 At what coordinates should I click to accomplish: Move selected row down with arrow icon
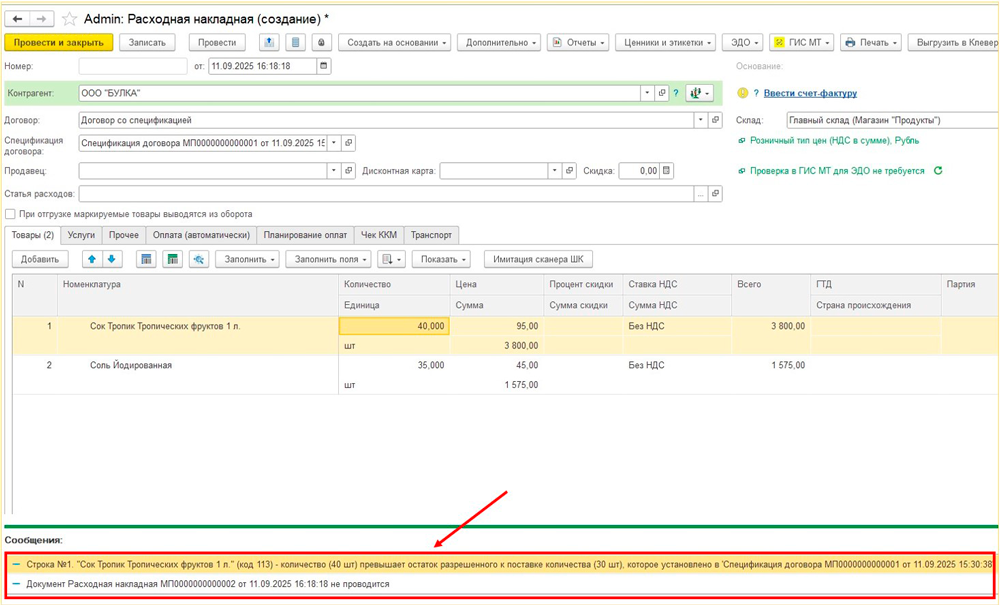coord(111,260)
